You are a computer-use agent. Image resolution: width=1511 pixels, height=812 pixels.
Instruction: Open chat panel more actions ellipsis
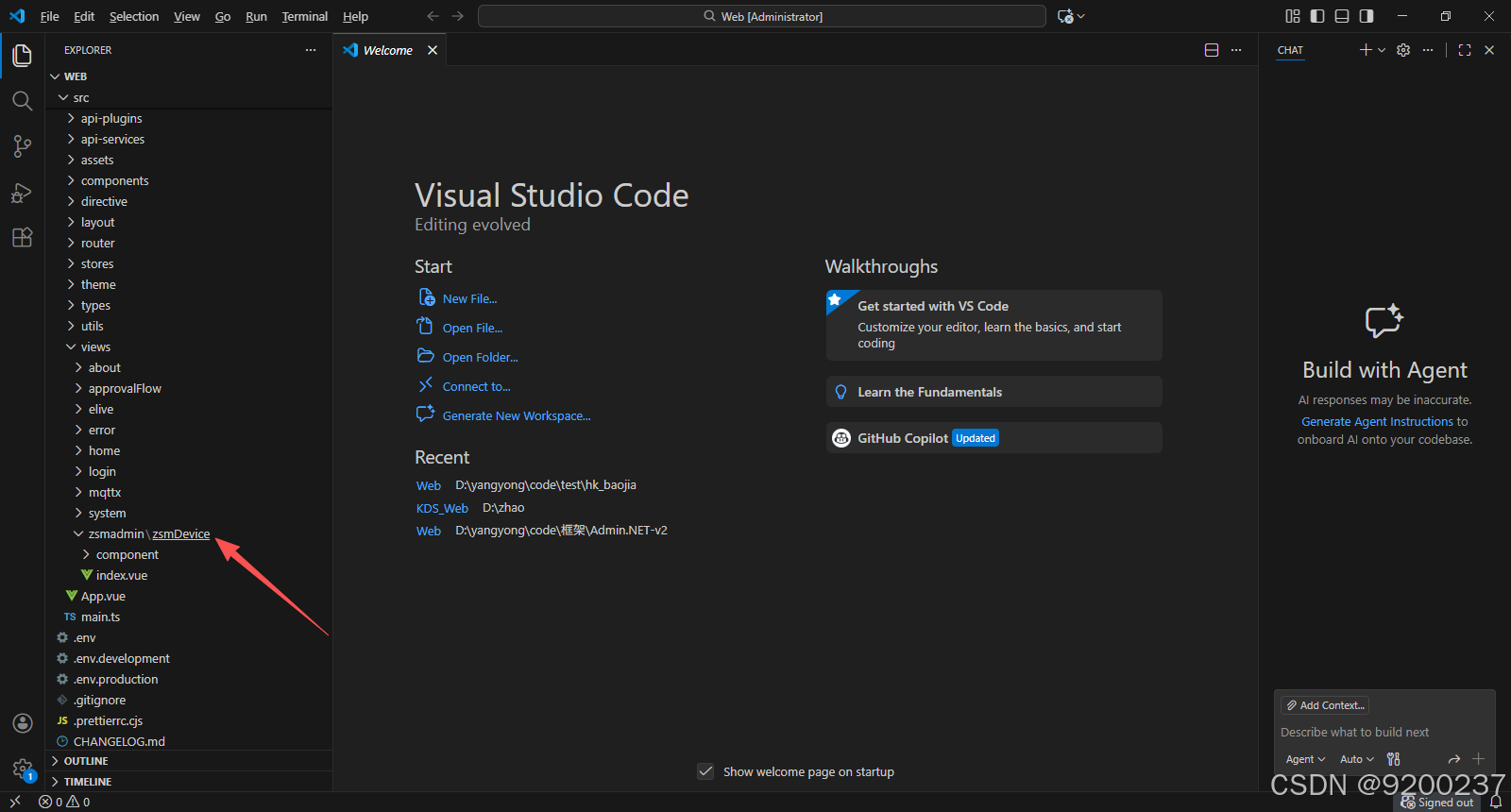pos(1428,50)
